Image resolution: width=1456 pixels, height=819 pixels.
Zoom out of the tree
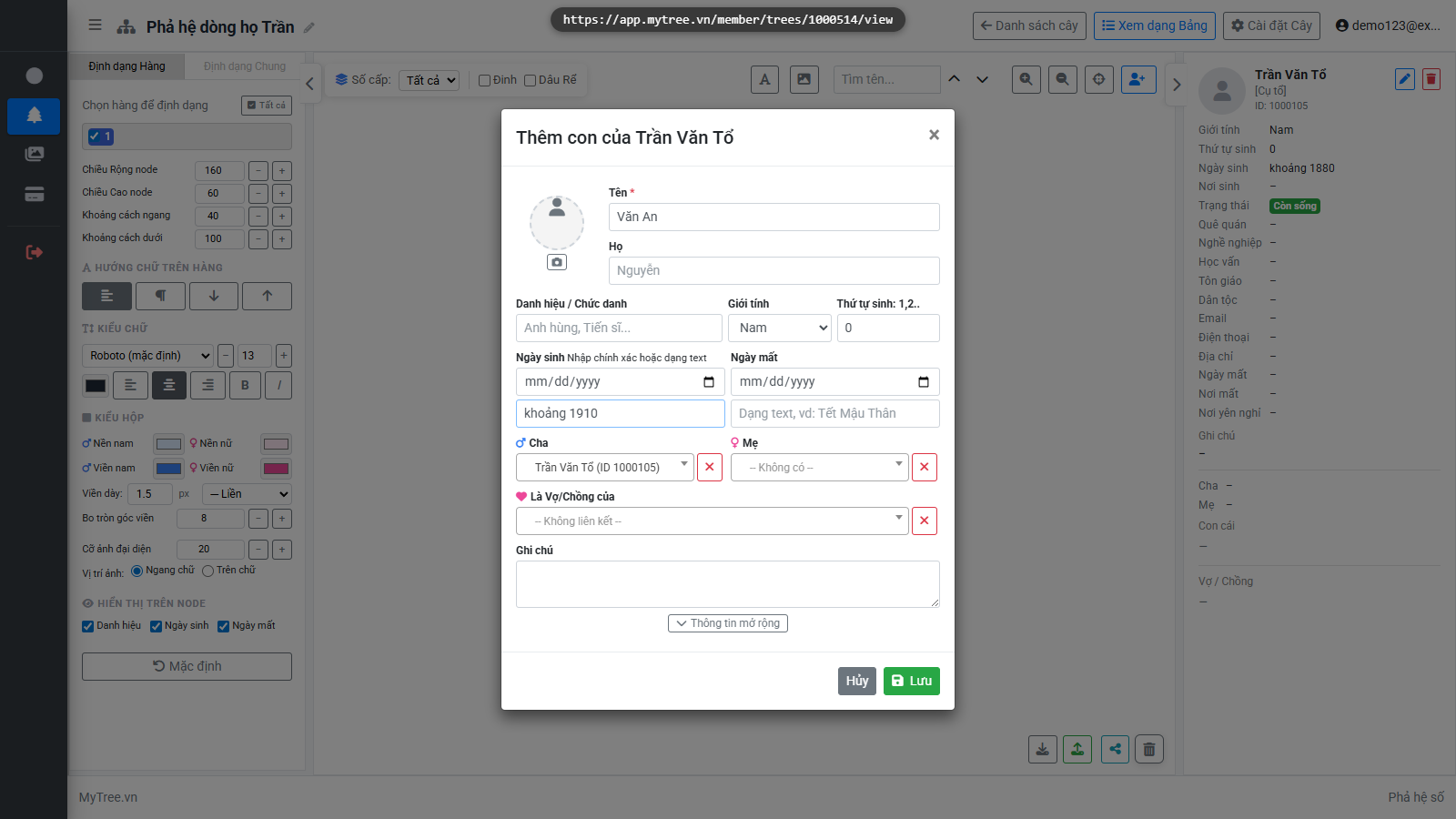(1063, 79)
